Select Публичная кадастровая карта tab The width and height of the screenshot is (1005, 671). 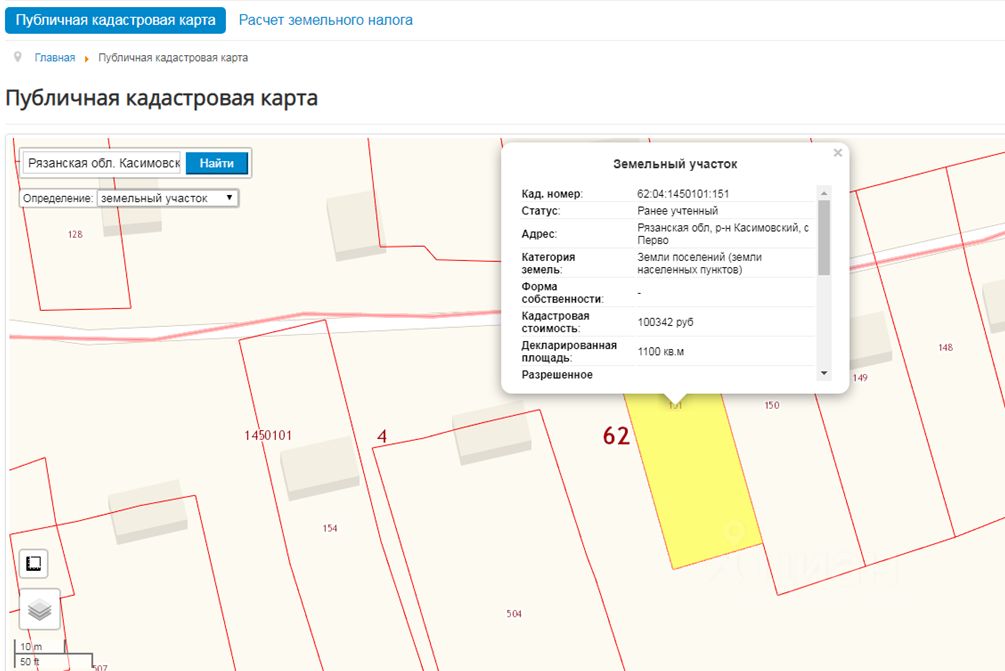[x=115, y=20]
